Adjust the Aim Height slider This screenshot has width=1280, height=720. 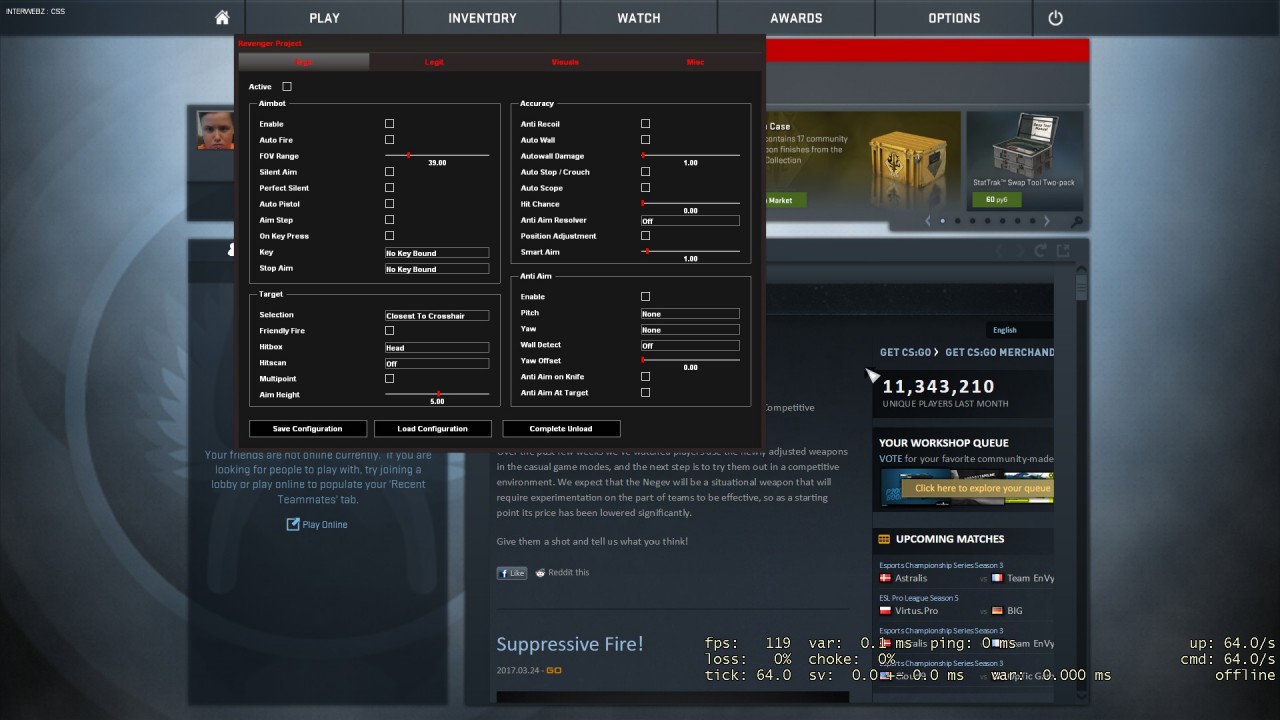click(x=437, y=394)
